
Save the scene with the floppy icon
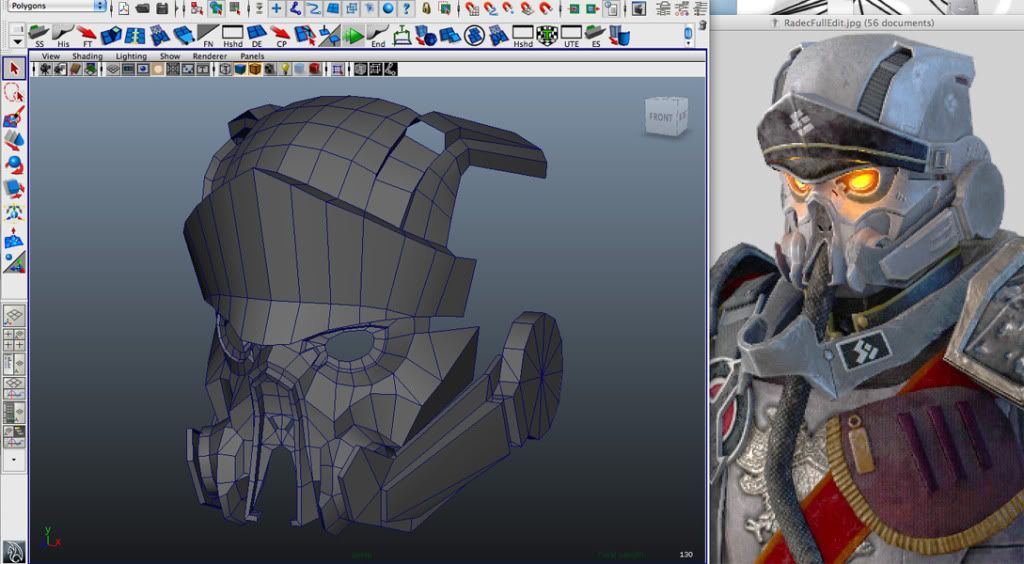pos(162,8)
